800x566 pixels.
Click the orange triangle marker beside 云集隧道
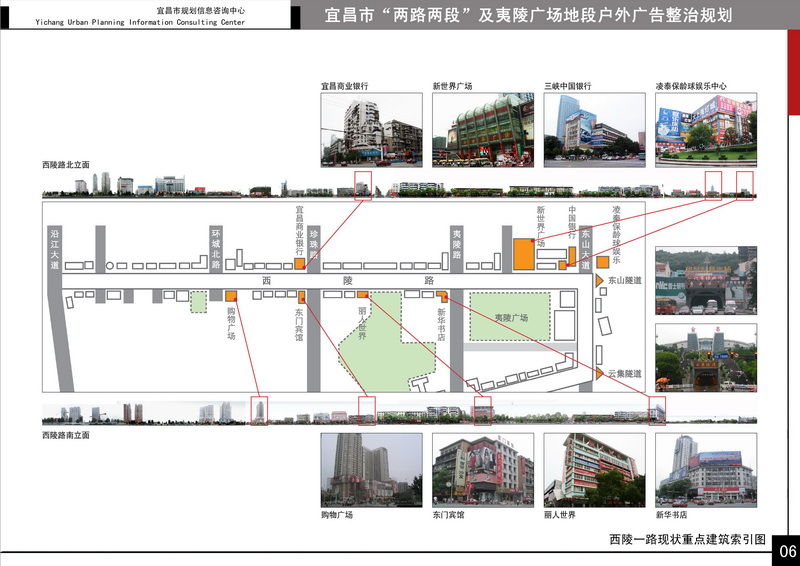(x=600, y=372)
